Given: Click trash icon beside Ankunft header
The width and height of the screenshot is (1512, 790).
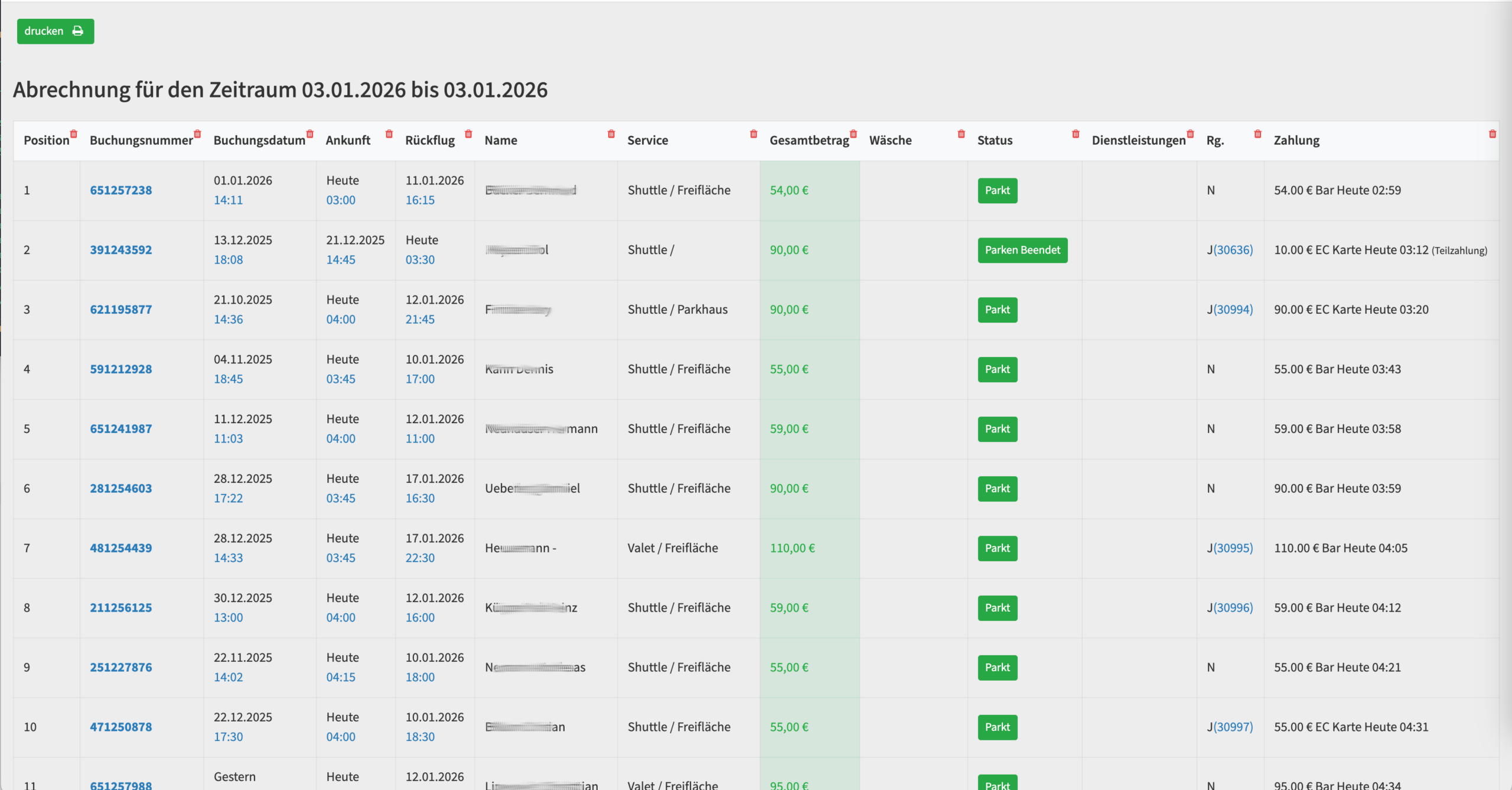Looking at the screenshot, I should tap(389, 134).
